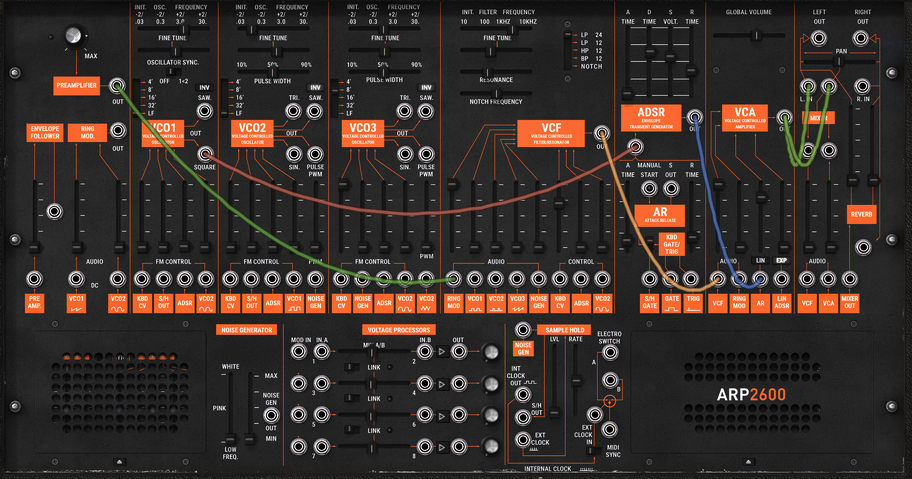Click the VCO1 SAW output jack

[204, 110]
